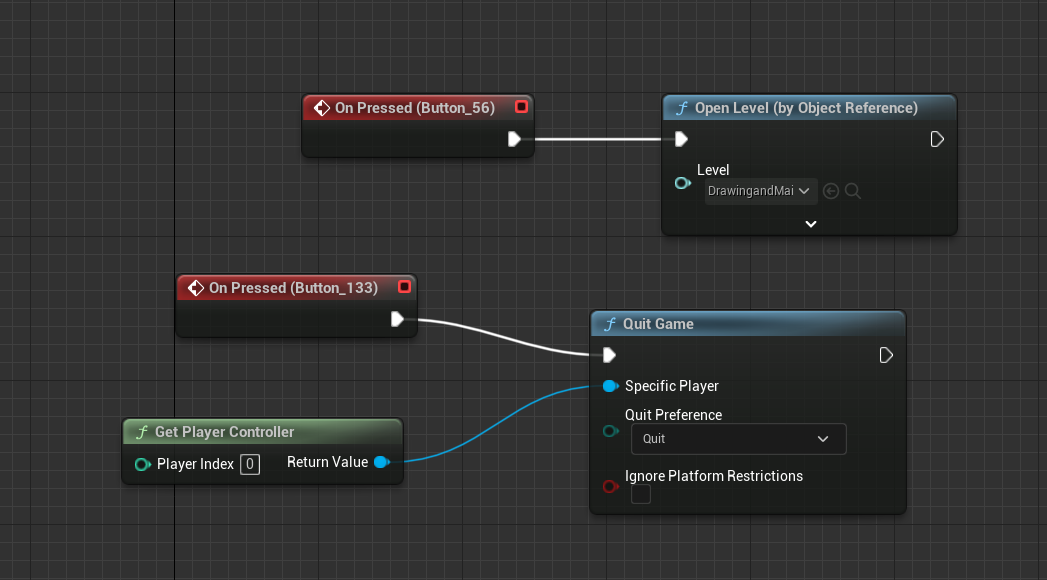Click the Specific Player label
The image size is (1047, 580).
click(x=672, y=386)
